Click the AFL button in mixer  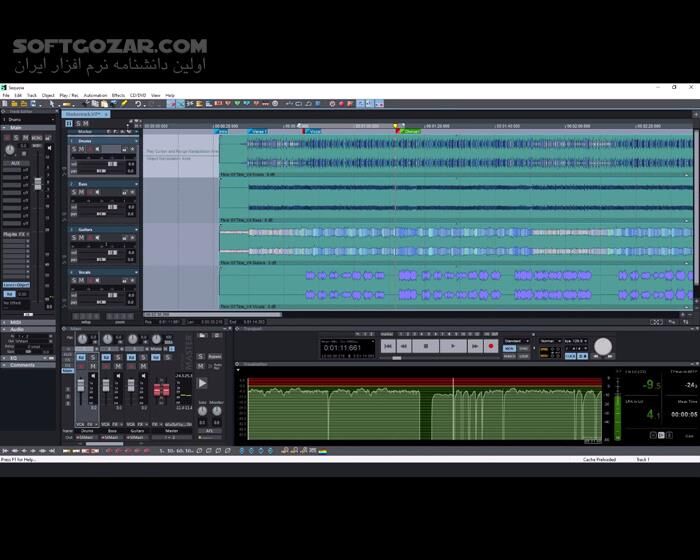(x=209, y=431)
